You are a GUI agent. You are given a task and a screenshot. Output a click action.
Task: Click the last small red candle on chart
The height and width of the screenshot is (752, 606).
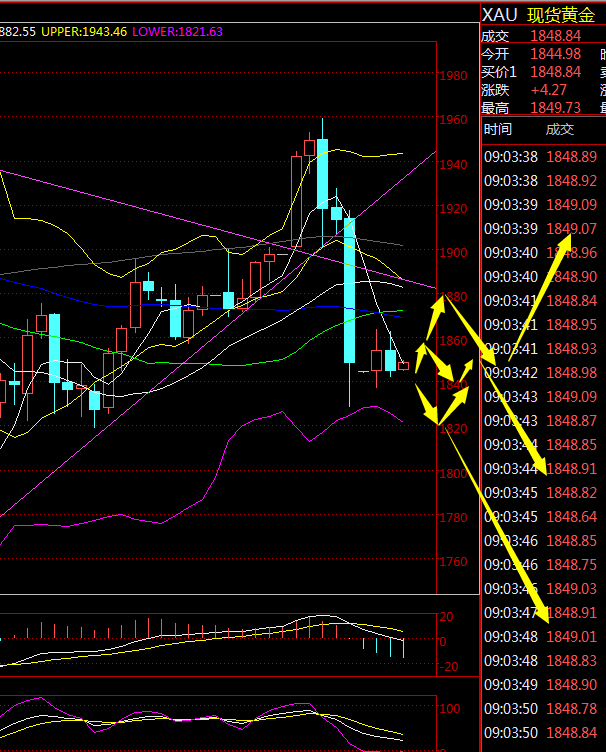[x=403, y=366]
